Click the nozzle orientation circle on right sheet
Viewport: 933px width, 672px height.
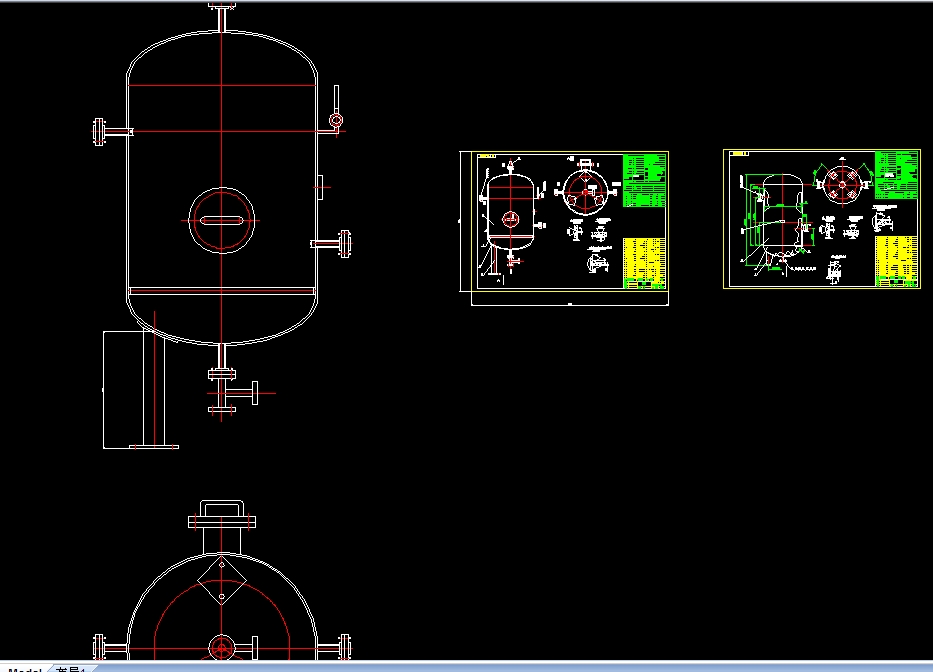click(843, 183)
